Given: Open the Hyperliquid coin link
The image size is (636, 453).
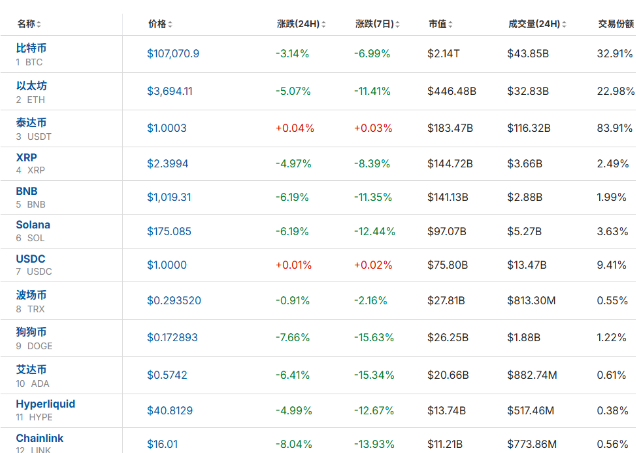Looking at the screenshot, I should pyautogui.click(x=45, y=404).
